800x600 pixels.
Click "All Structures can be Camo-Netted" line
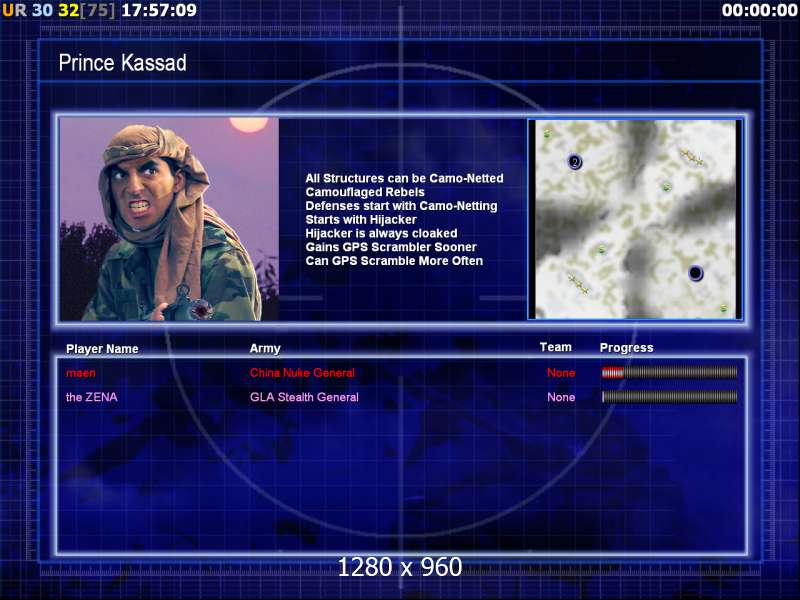[x=404, y=178]
